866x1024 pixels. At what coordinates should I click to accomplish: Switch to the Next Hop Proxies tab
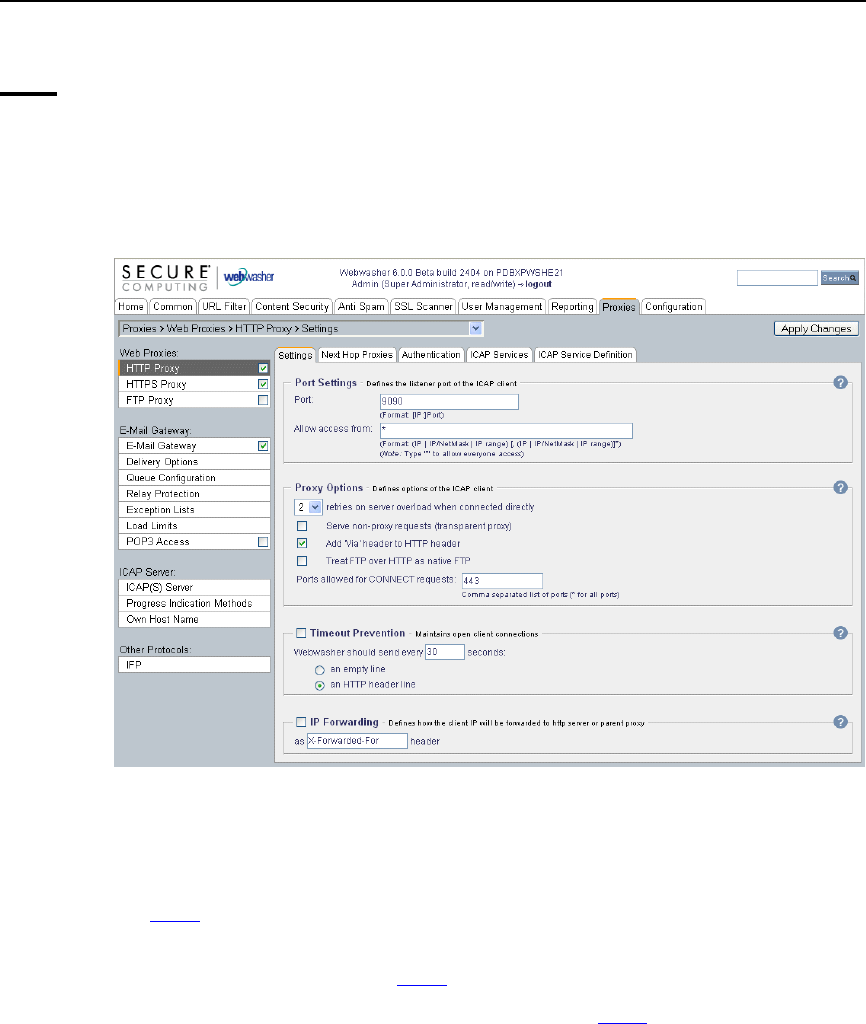point(357,355)
